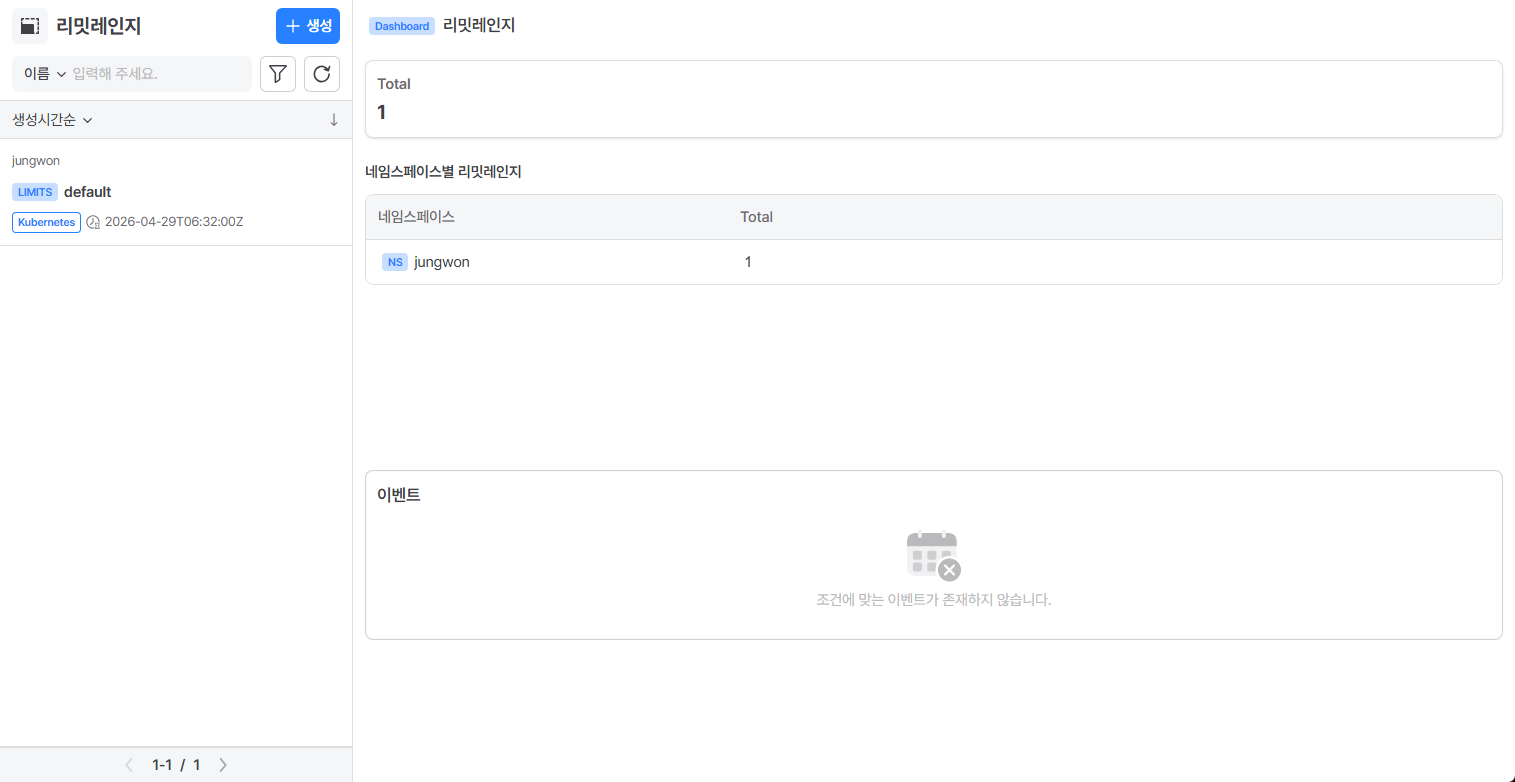Click the Kubernetes tag
The height and width of the screenshot is (782, 1515).
click(46, 222)
